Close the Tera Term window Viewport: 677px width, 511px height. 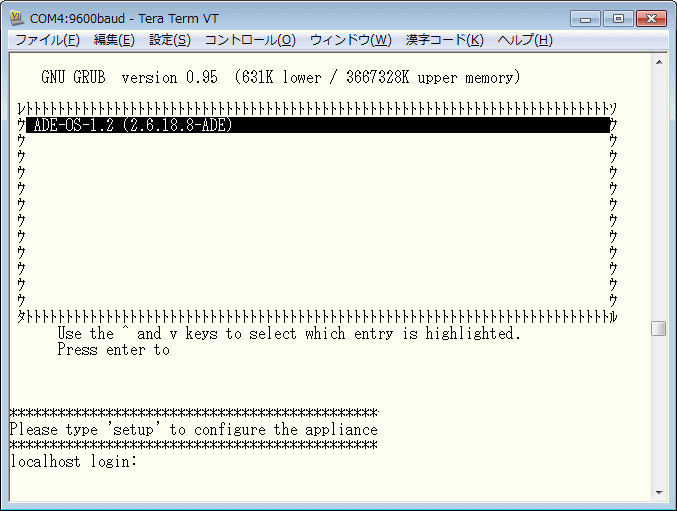coord(650,18)
